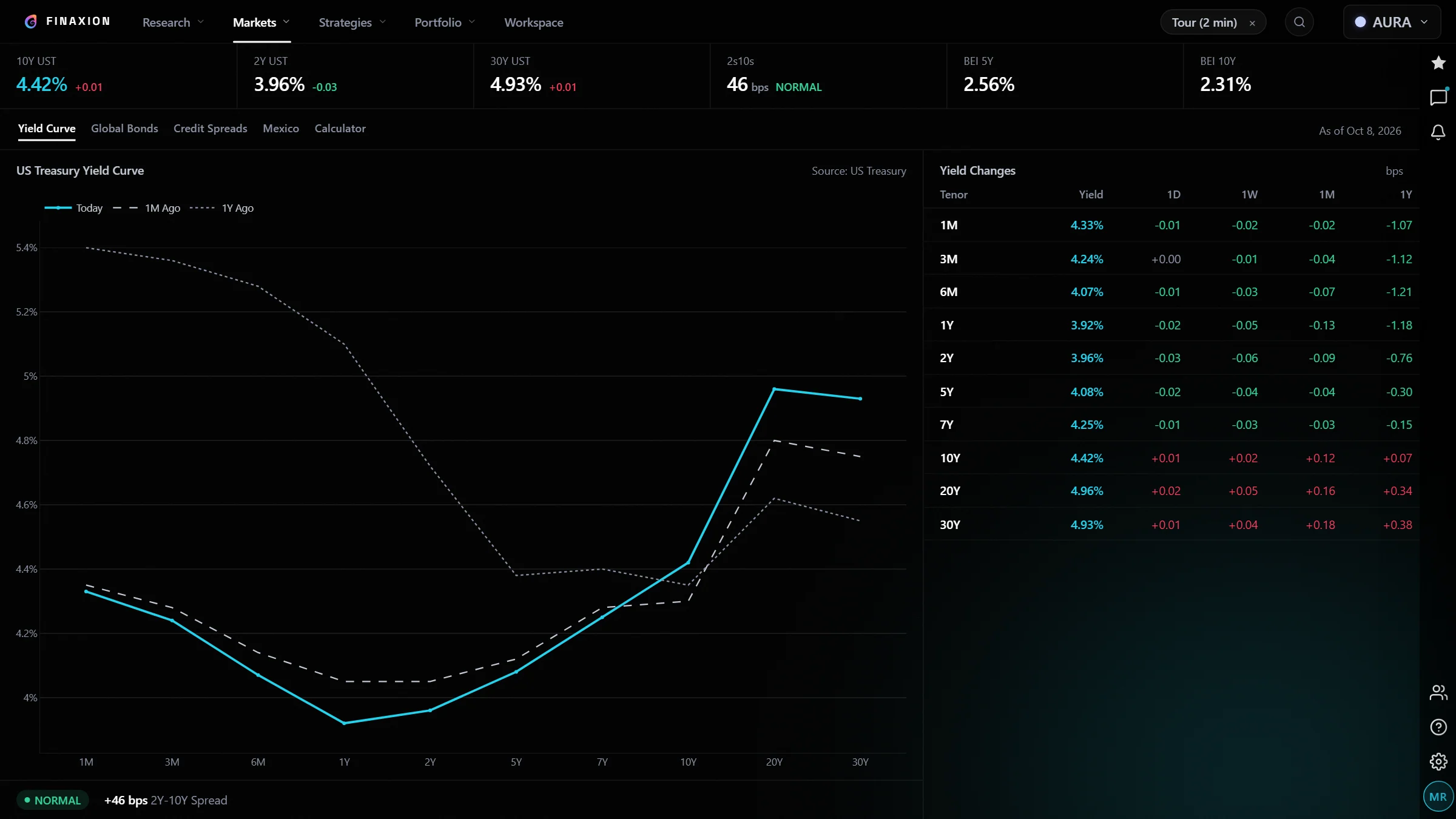The height and width of the screenshot is (819, 1456).
Task: Click the 20Y data point on Today curve
Action: (x=774, y=389)
